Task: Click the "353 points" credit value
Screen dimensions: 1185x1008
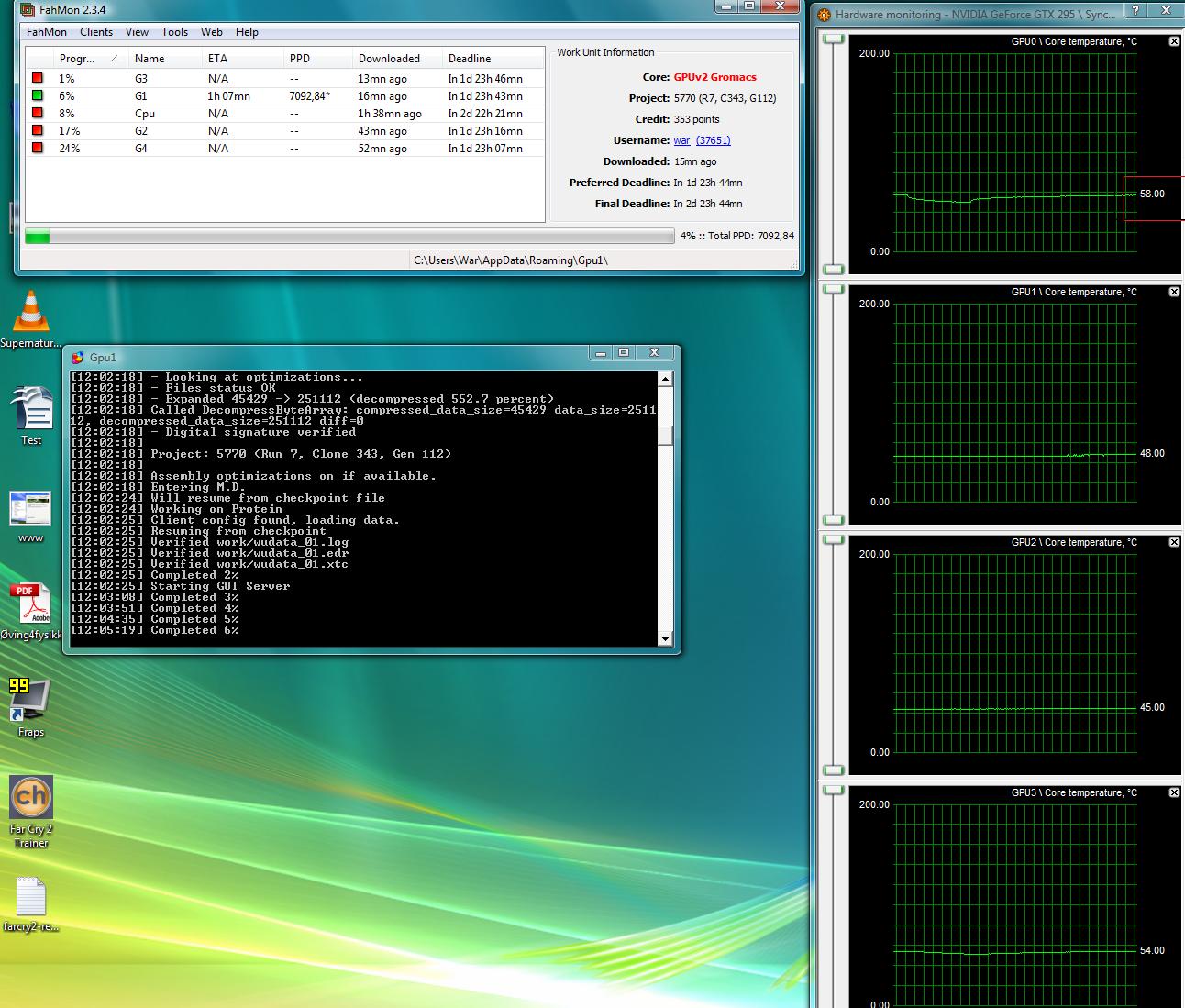Action: pyautogui.click(x=697, y=119)
